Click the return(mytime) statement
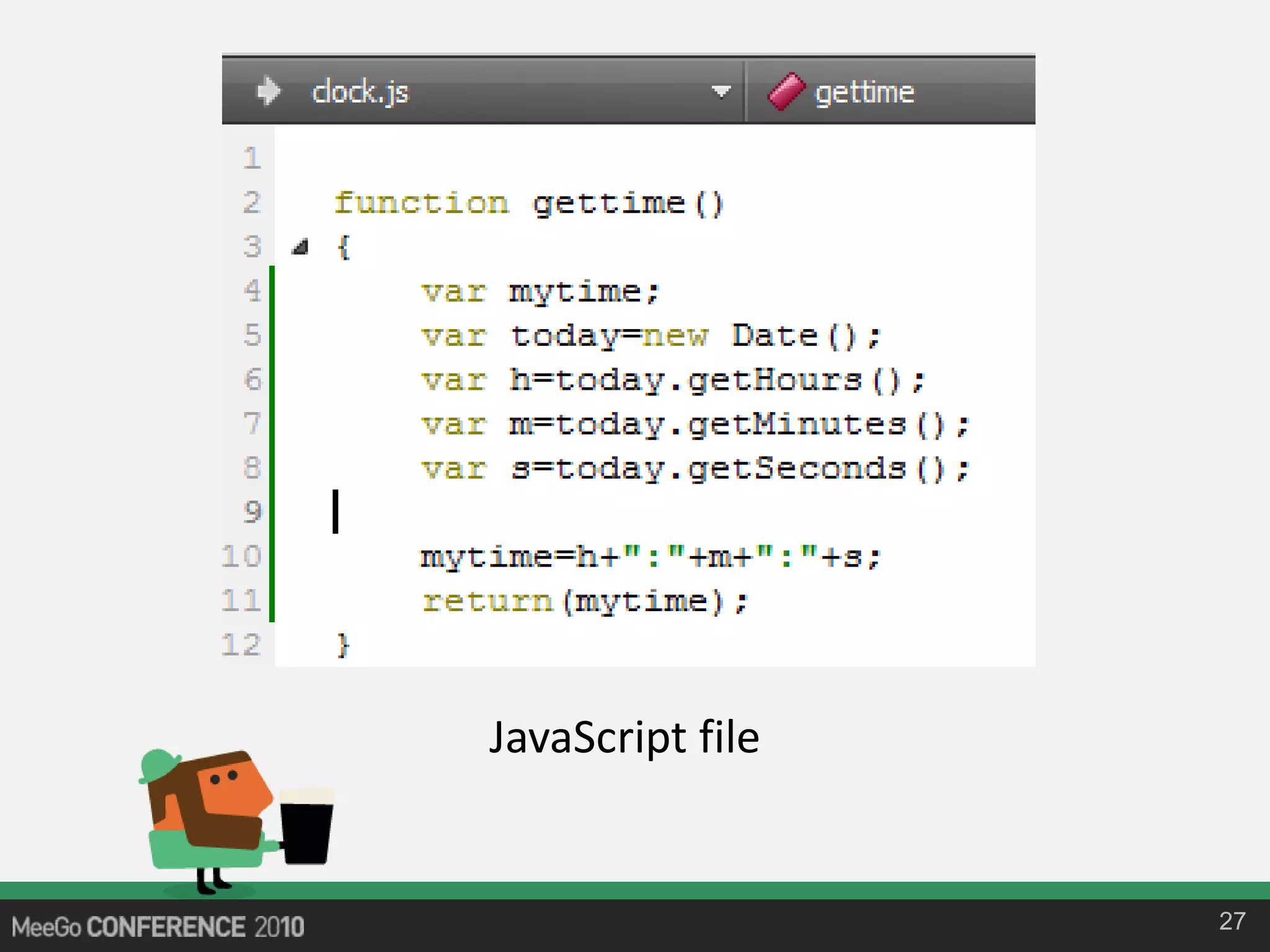Screen dimensions: 1270x952 pos(585,601)
